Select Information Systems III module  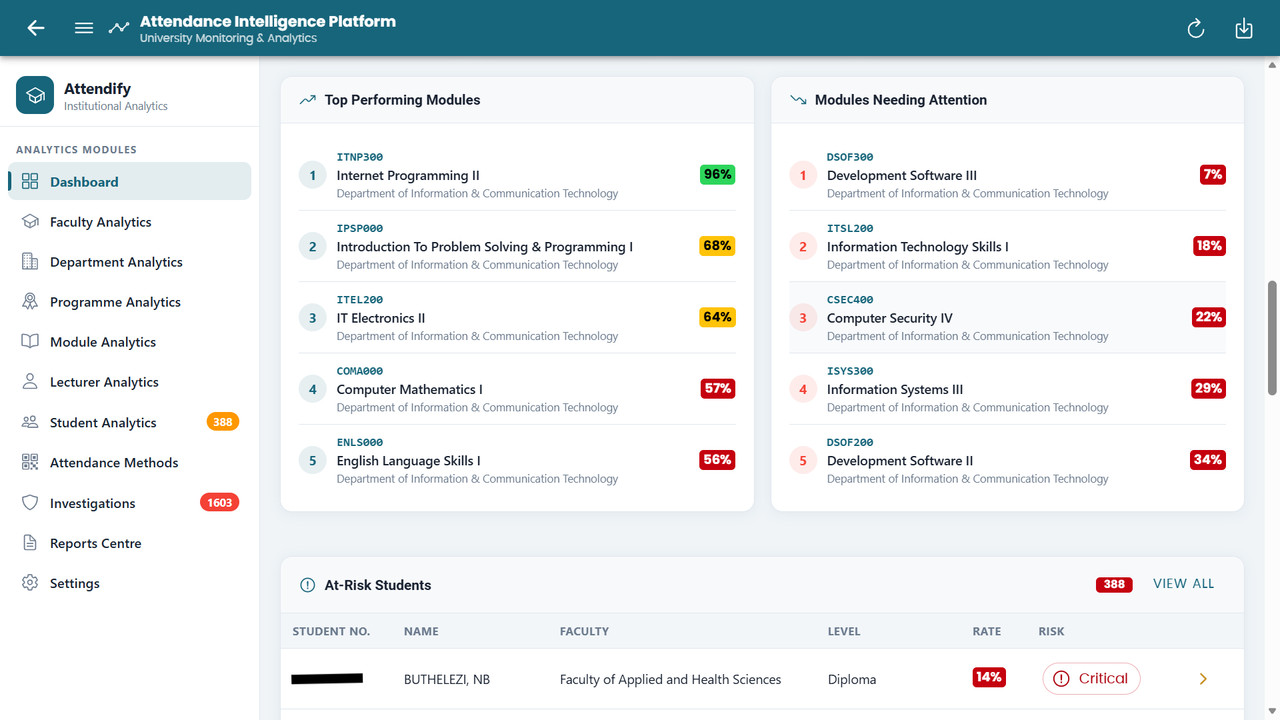pyautogui.click(x=1007, y=389)
